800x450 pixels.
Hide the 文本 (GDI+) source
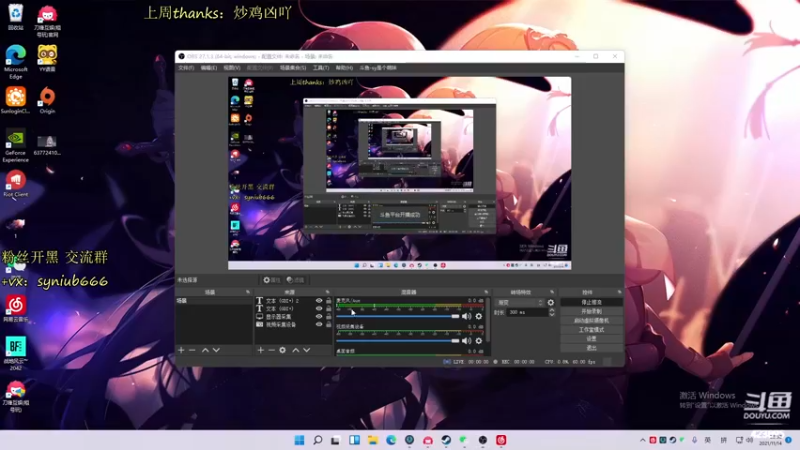[319, 309]
